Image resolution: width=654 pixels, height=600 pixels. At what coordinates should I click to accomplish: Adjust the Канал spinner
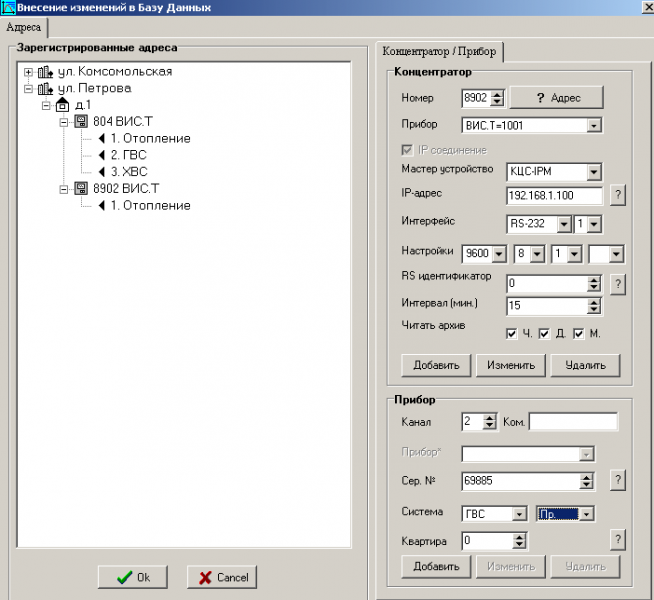(489, 422)
